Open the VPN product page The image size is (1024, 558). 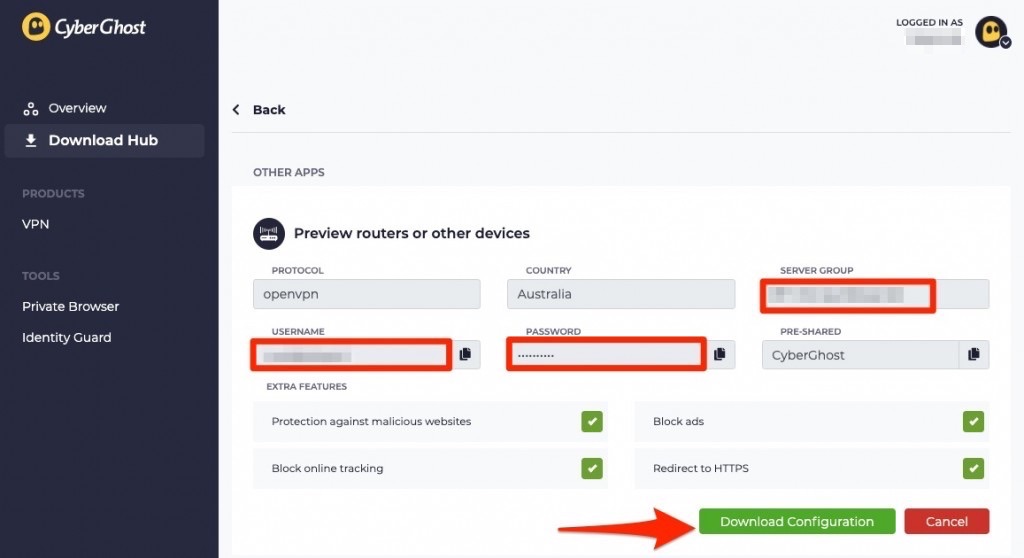35,224
